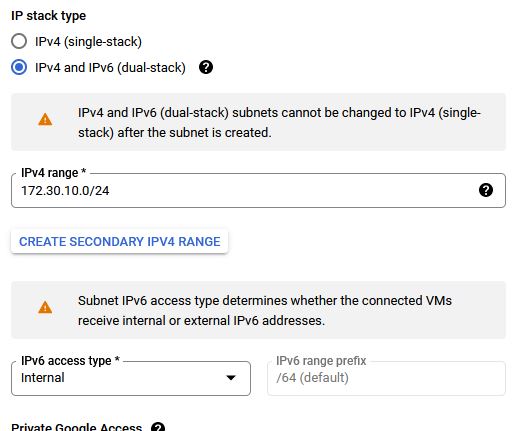Select the IPv4 (single-stack) radio button
The width and height of the screenshot is (521, 431).
point(19,41)
